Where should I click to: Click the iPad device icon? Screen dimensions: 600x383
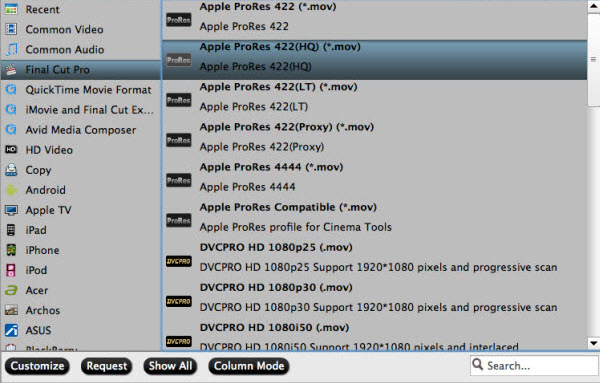pyautogui.click(x=11, y=230)
